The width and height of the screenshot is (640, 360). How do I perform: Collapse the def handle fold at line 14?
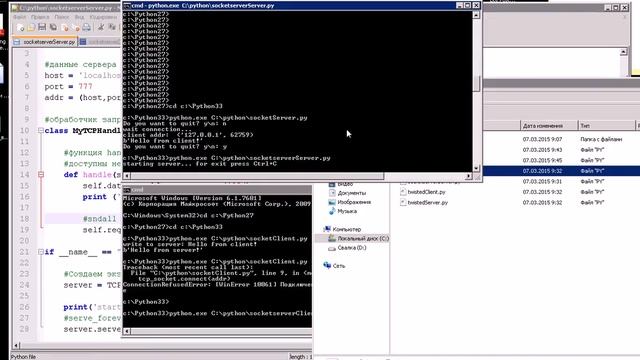41,175
